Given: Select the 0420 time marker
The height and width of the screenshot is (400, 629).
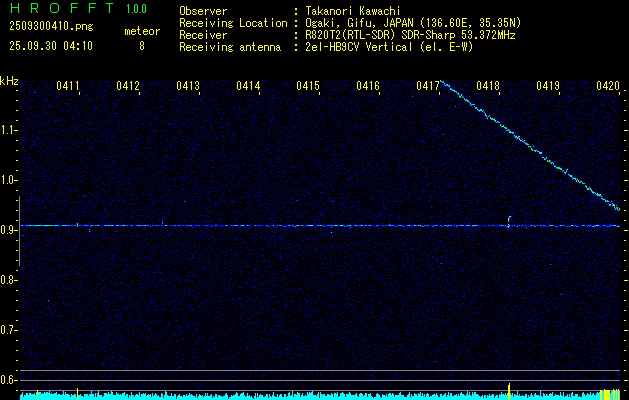Looking at the screenshot, I should tap(607, 87).
